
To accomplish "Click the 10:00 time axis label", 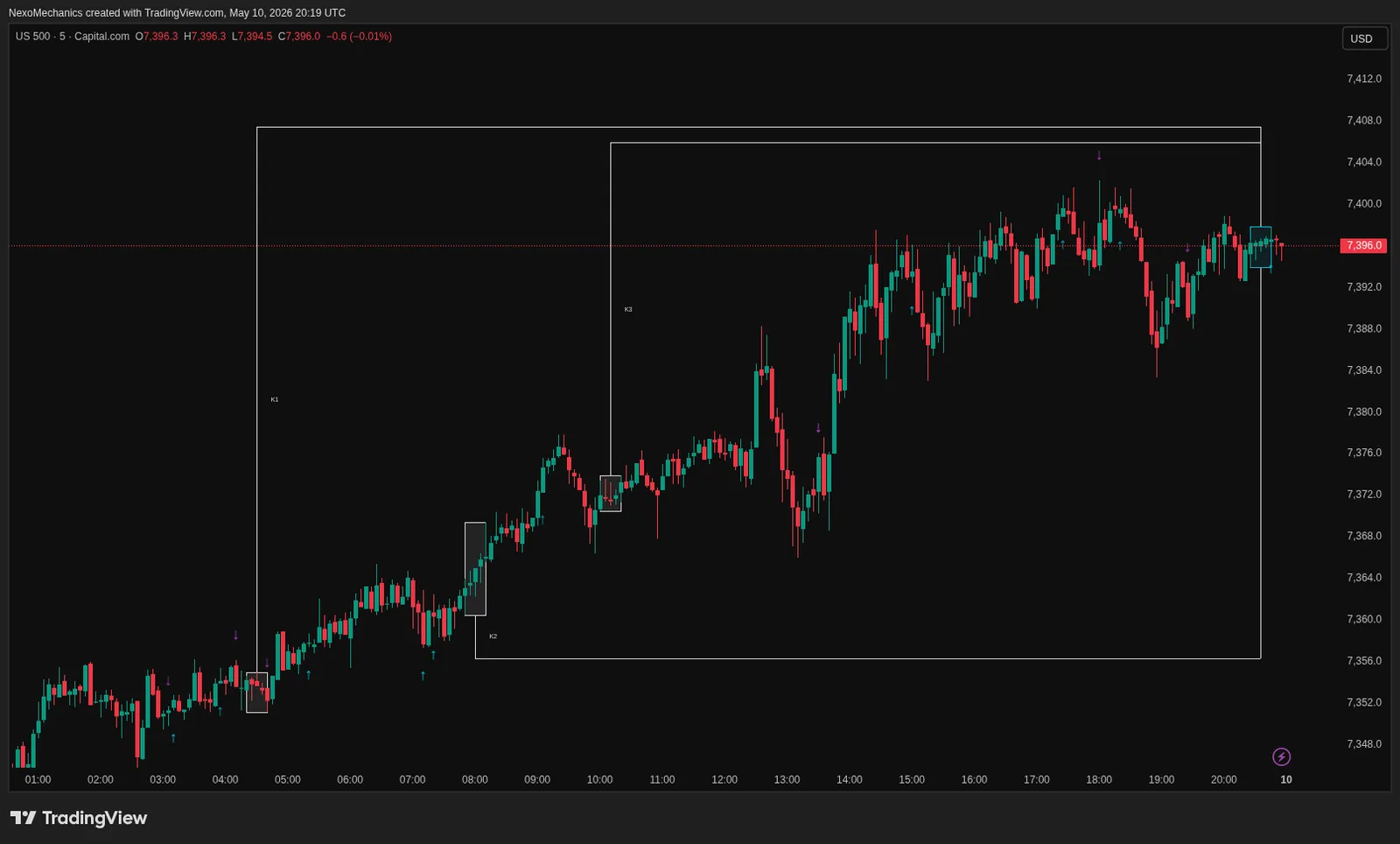I will click(x=599, y=780).
